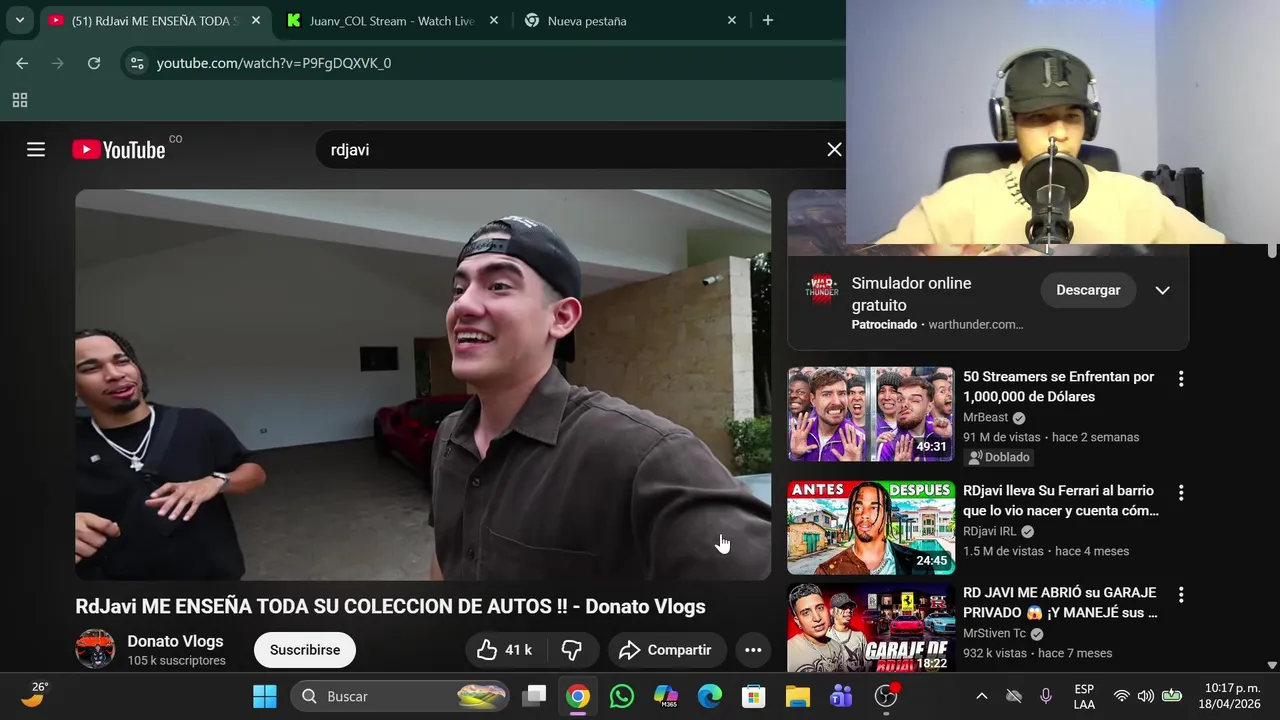1280x720 pixels.
Task: Click the youtube.com address bar URL
Action: tap(274, 63)
